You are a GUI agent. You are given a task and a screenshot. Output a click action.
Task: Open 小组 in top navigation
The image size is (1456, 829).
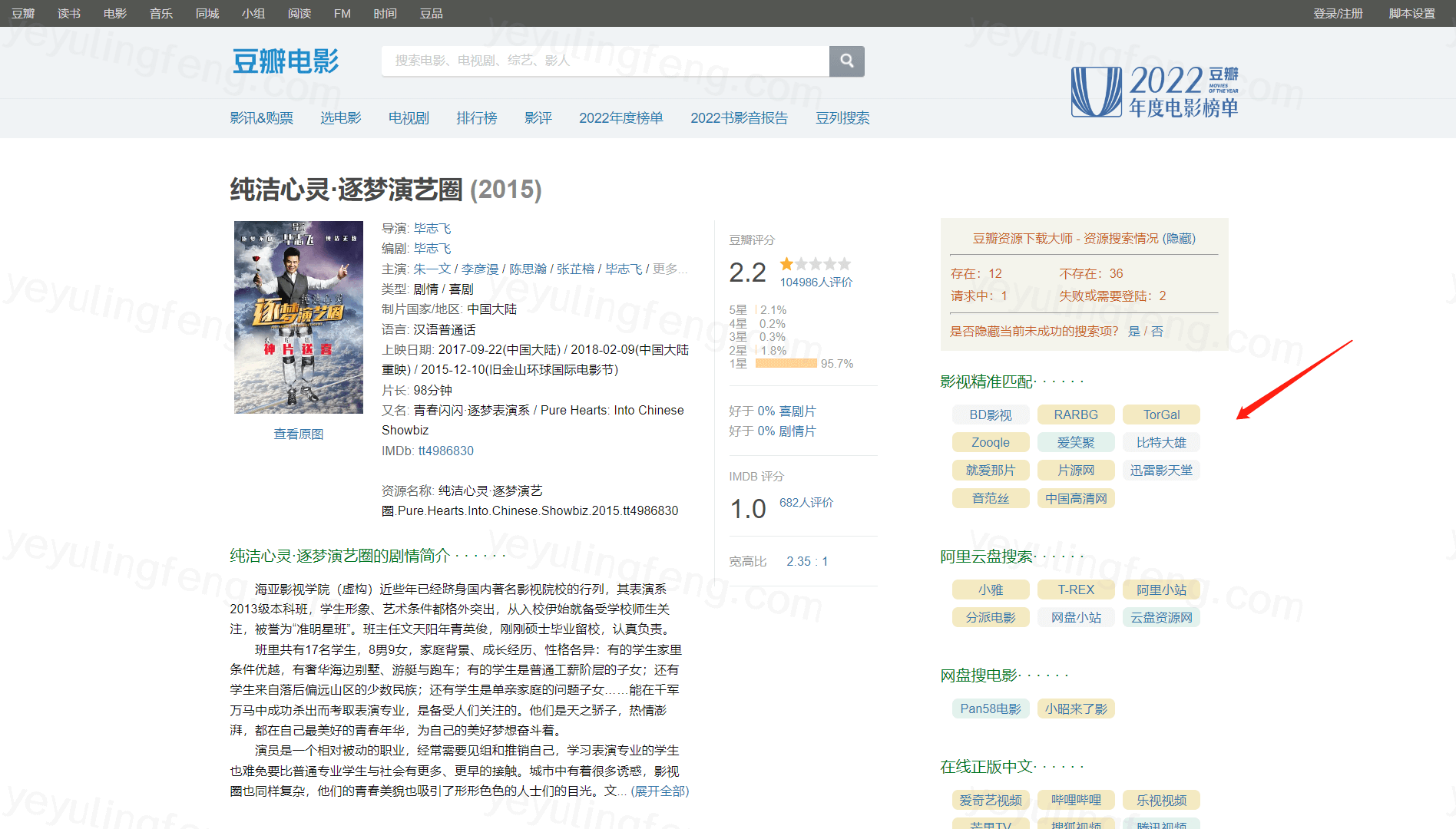[253, 13]
